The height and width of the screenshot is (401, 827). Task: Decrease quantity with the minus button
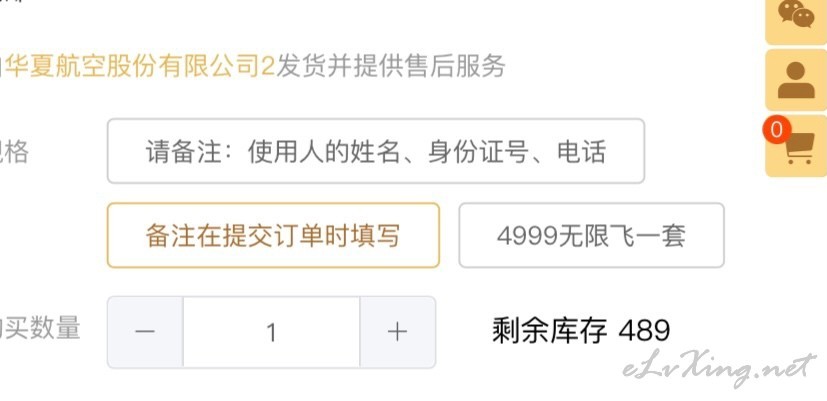tap(145, 332)
